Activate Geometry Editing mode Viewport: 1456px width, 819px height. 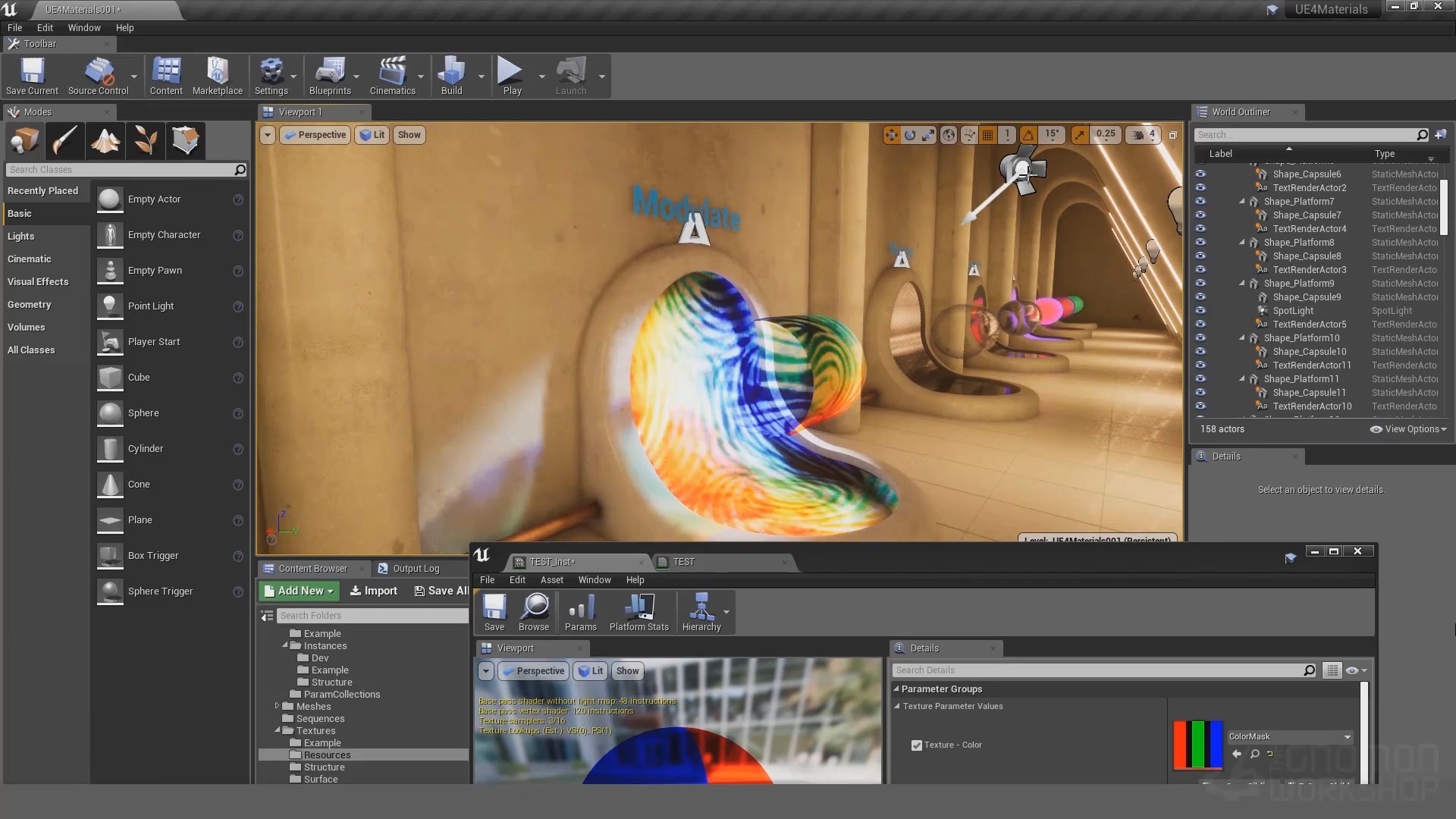click(186, 140)
